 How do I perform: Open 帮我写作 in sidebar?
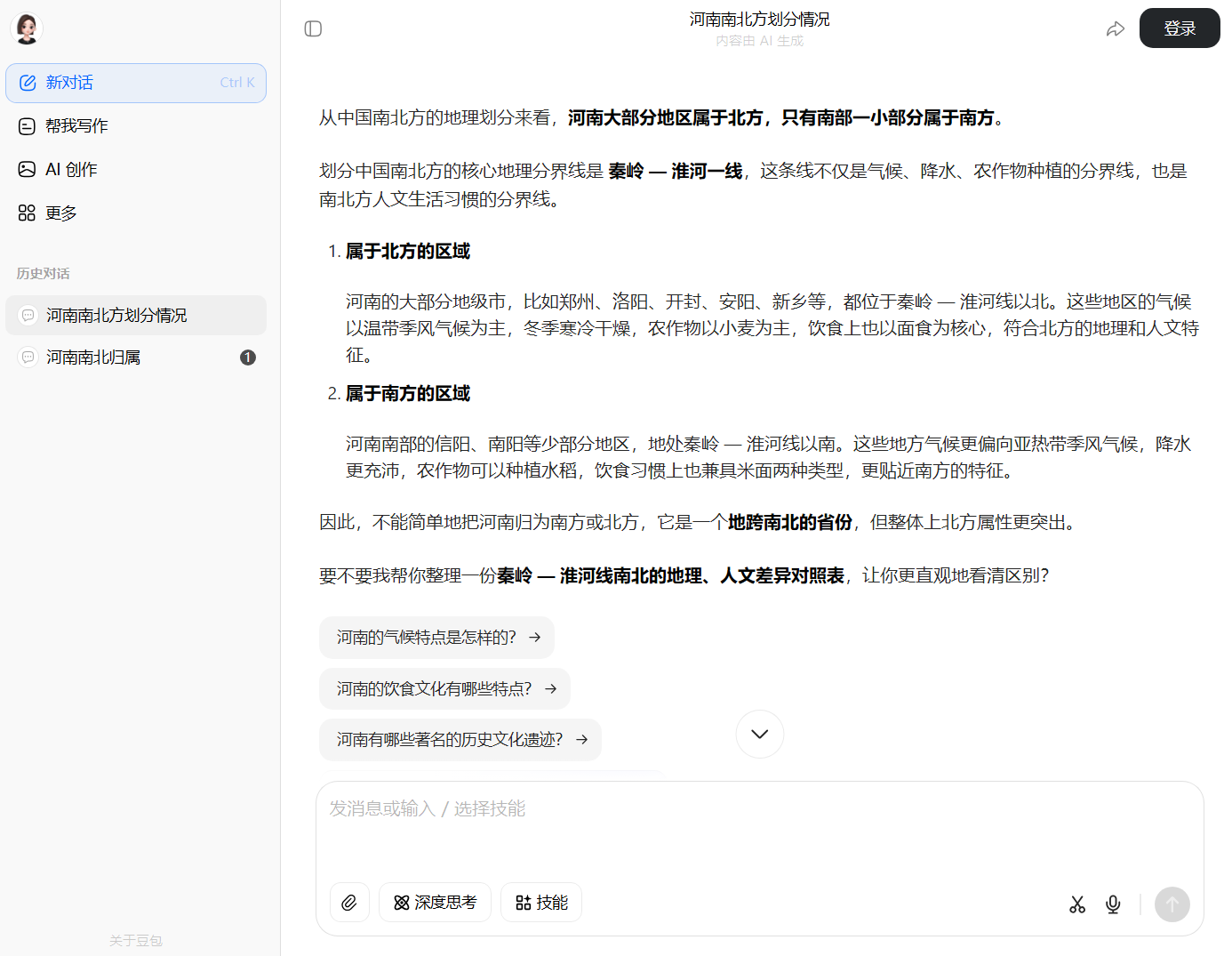point(76,126)
